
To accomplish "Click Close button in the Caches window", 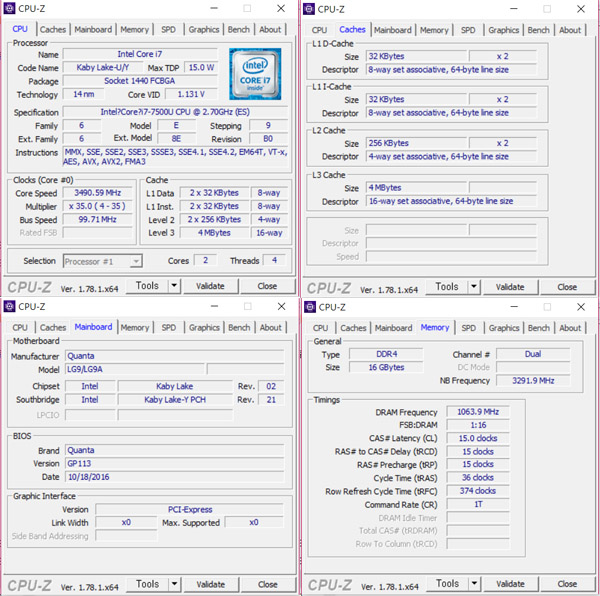I will pos(567,287).
